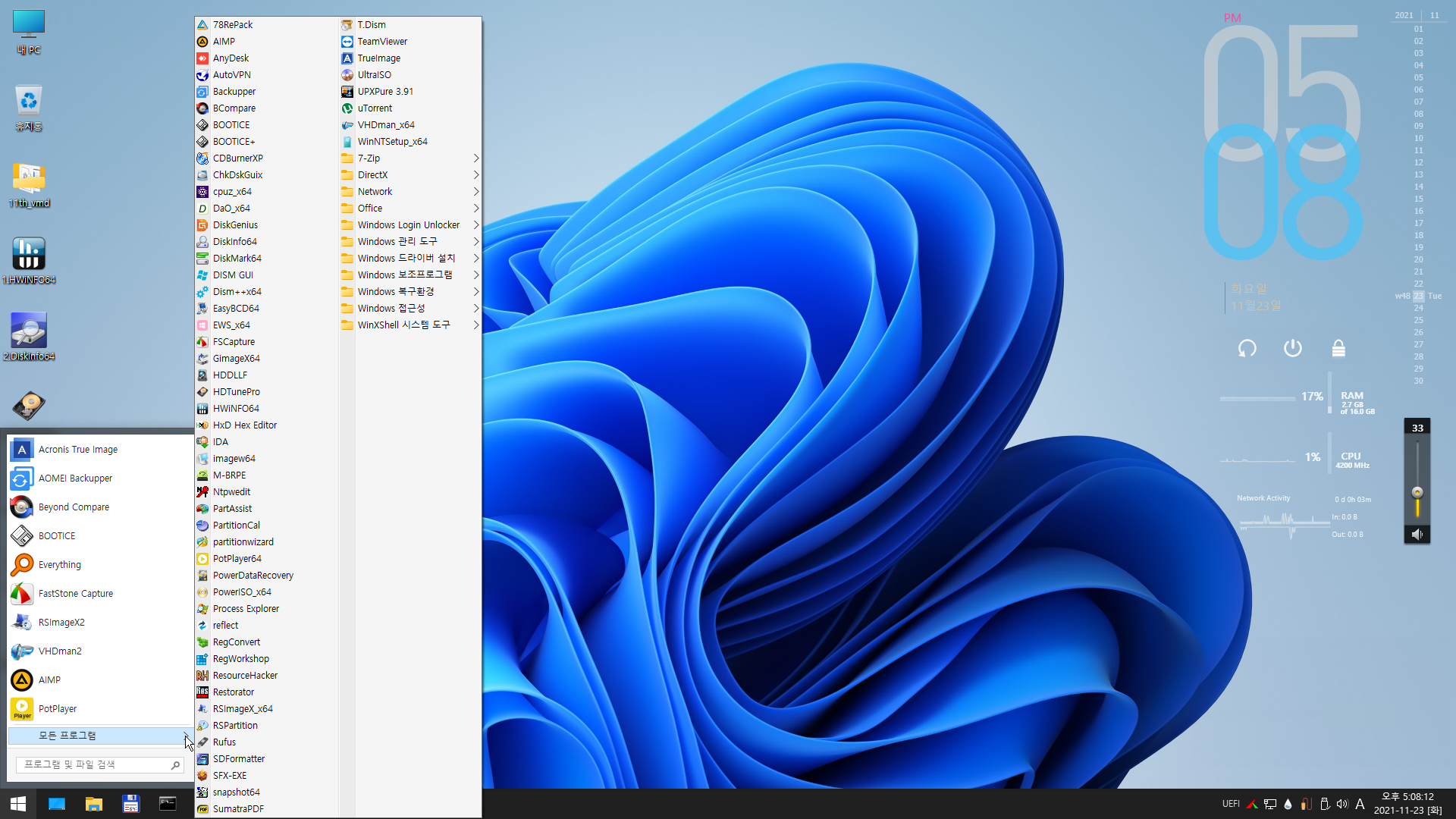The width and height of the screenshot is (1456, 819).
Task: Open file explorer from taskbar
Action: point(94,804)
